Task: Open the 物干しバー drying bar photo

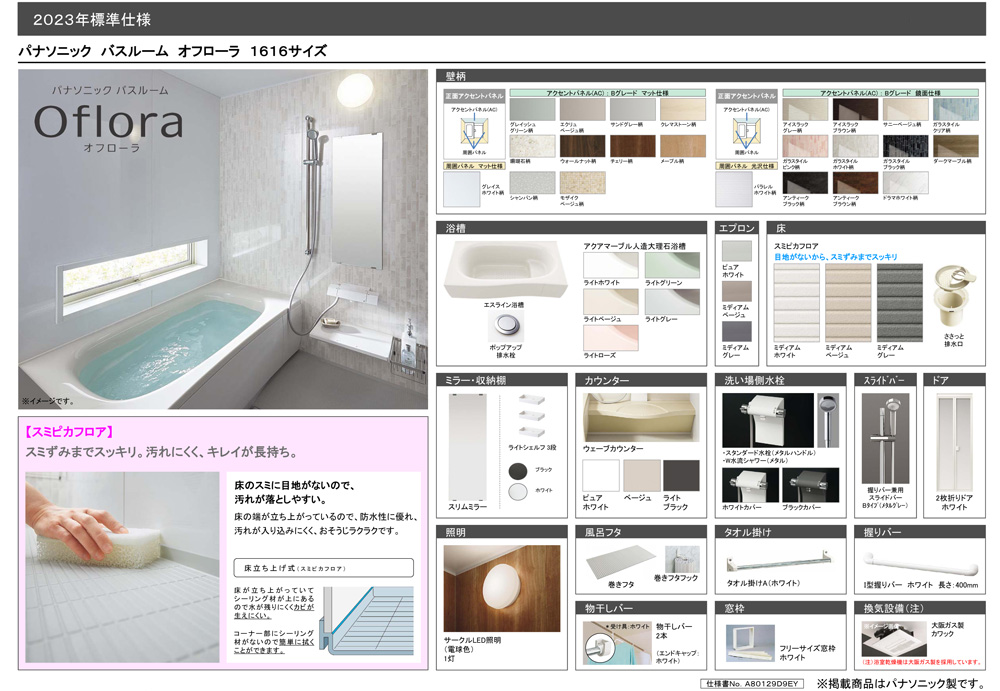Action: [616, 644]
